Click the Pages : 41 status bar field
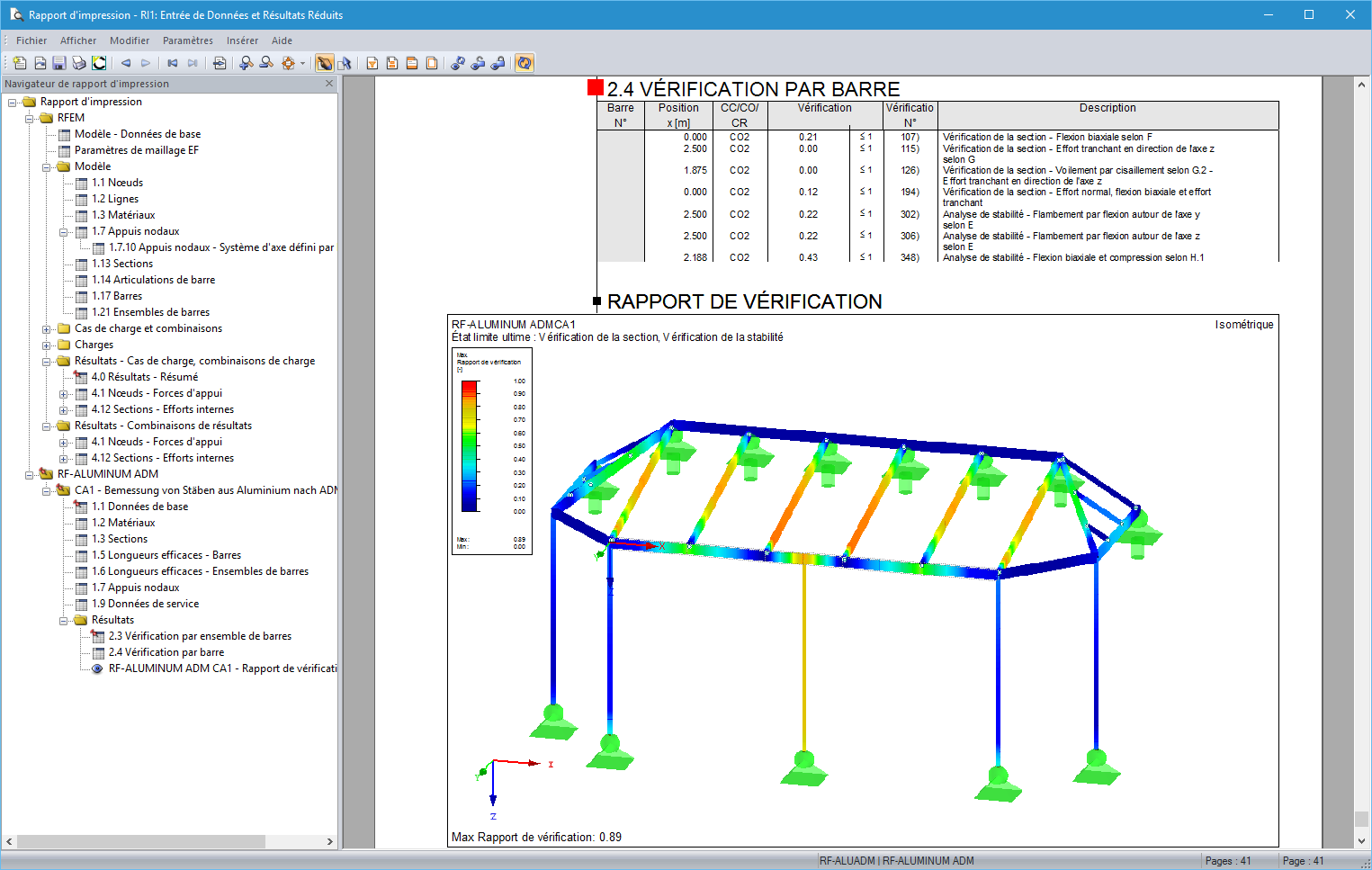Screen dimensions: 1372x870 click(1228, 861)
